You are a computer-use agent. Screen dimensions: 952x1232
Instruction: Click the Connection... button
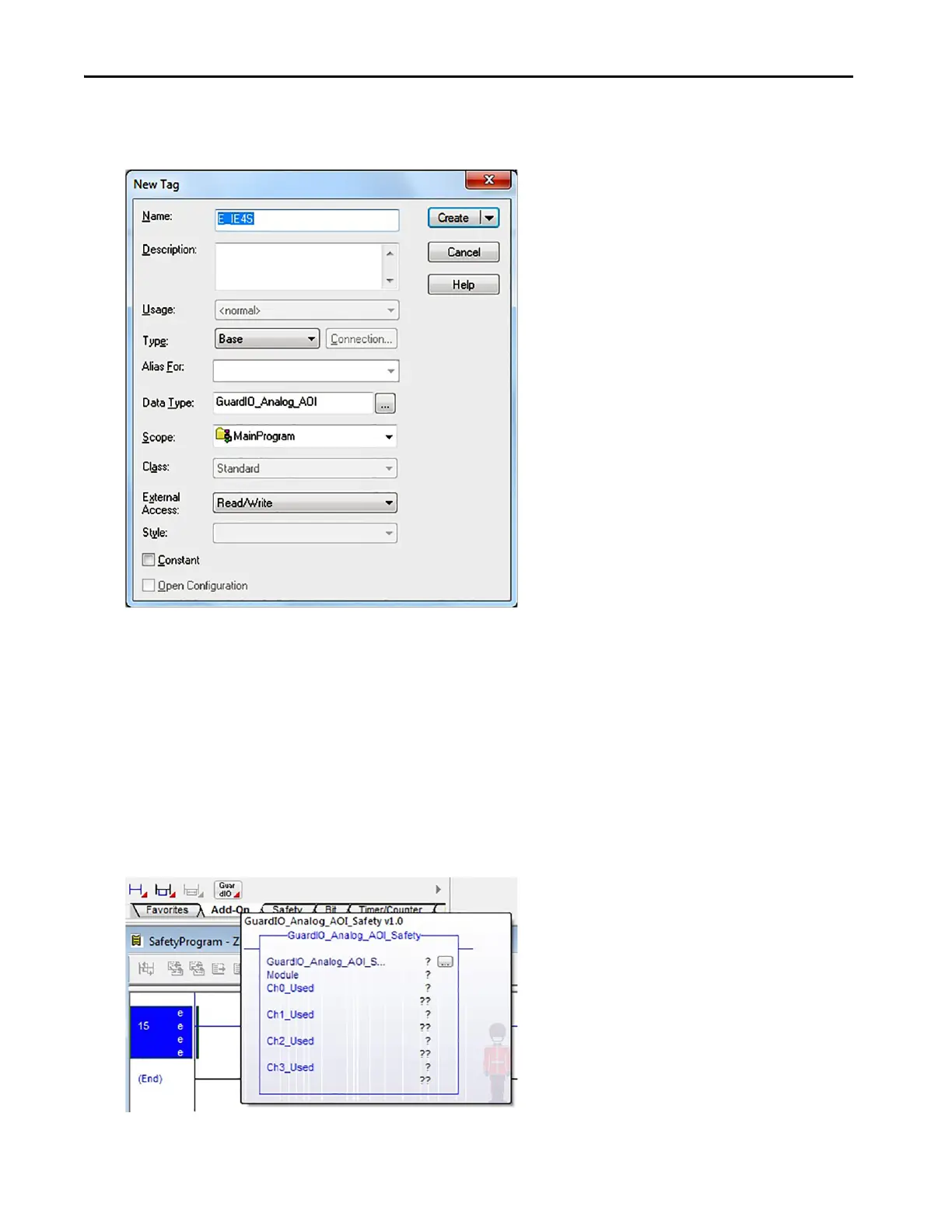(x=361, y=339)
